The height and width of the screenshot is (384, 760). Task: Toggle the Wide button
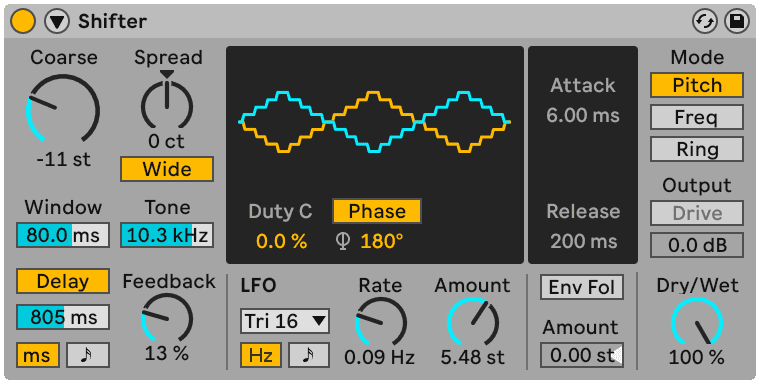tap(167, 169)
